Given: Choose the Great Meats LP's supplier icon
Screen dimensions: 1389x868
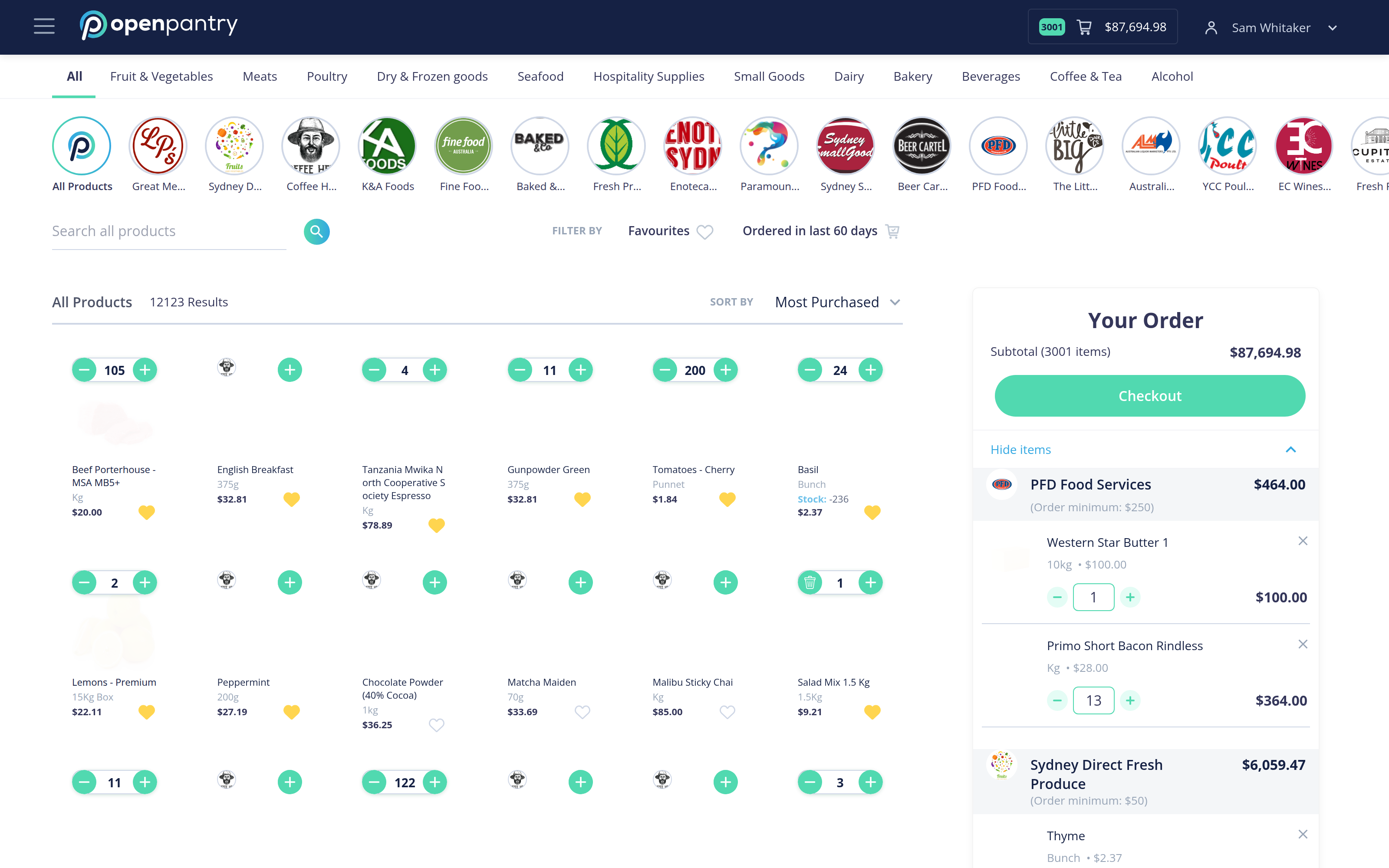Looking at the screenshot, I should pos(158,146).
